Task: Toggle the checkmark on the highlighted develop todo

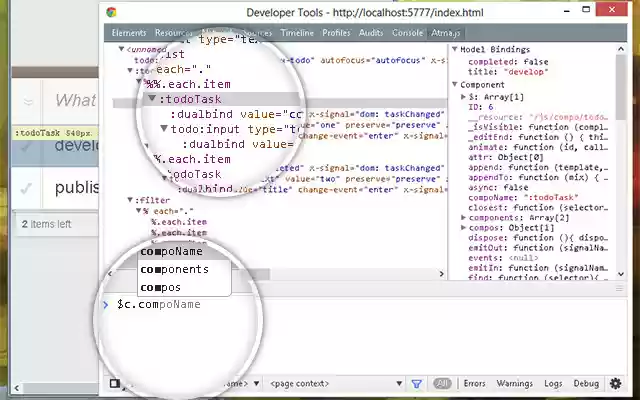Action: (x=27, y=147)
